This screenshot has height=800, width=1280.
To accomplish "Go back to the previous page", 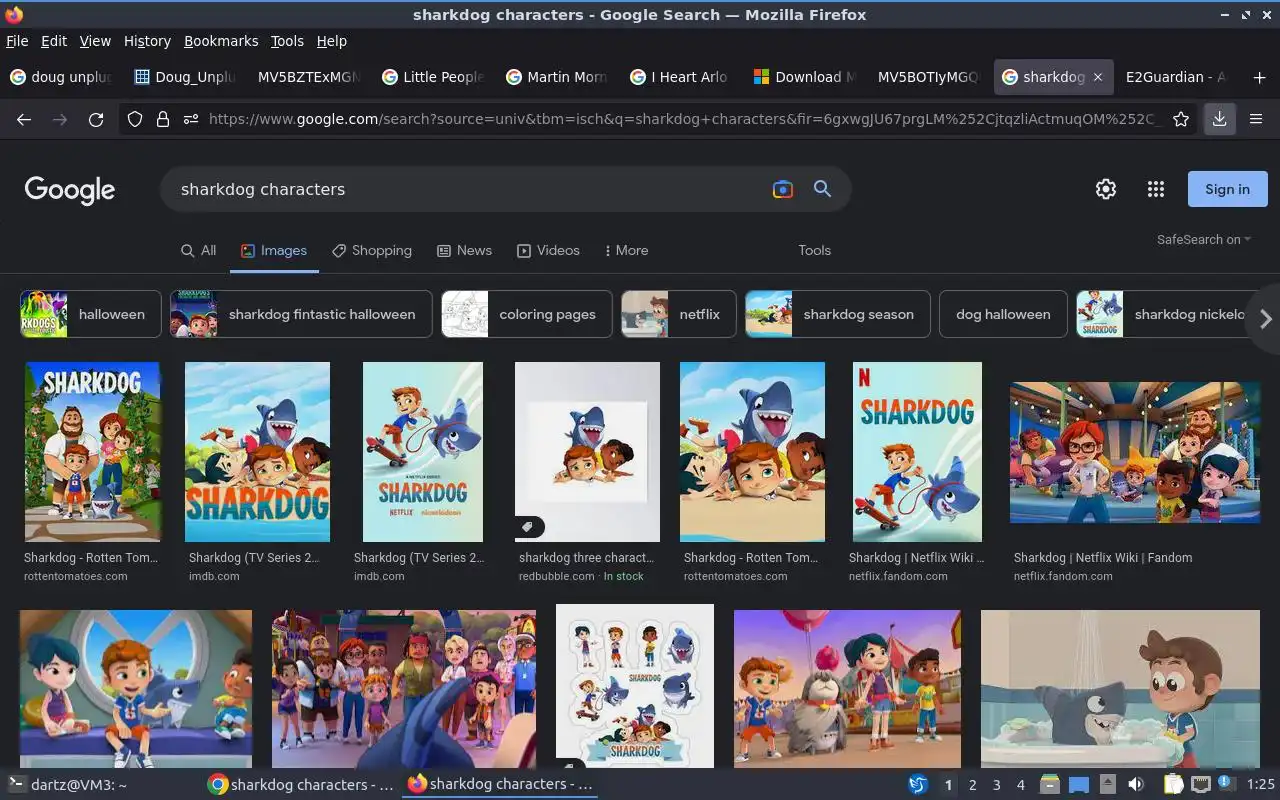I will click(x=24, y=119).
